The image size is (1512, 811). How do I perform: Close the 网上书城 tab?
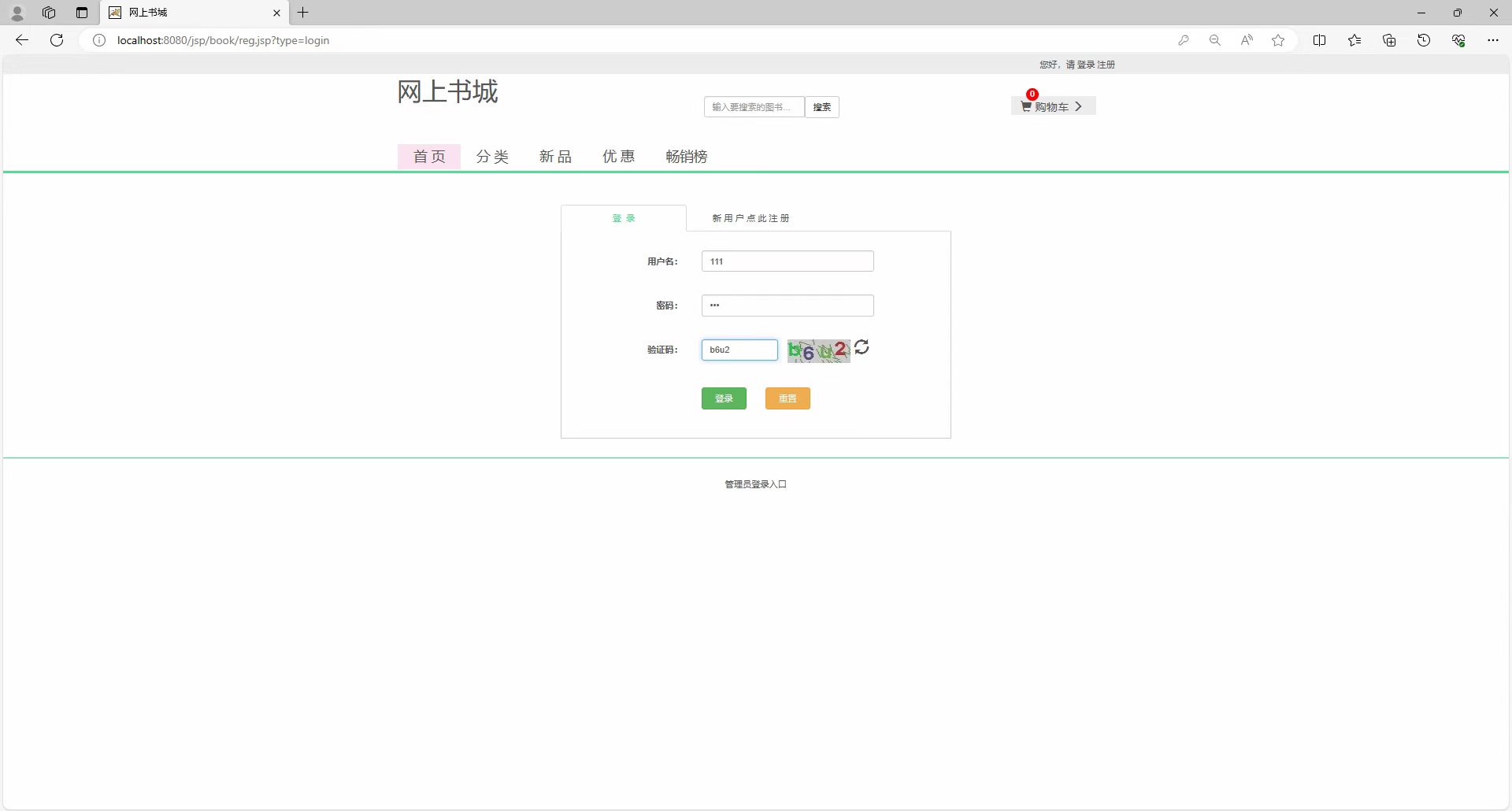pos(276,13)
